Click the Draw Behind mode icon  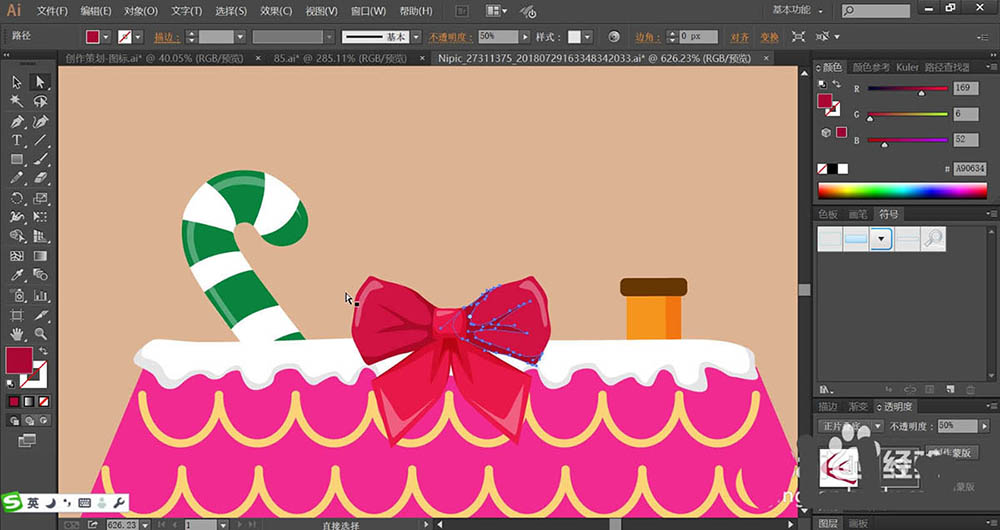tap(29, 421)
